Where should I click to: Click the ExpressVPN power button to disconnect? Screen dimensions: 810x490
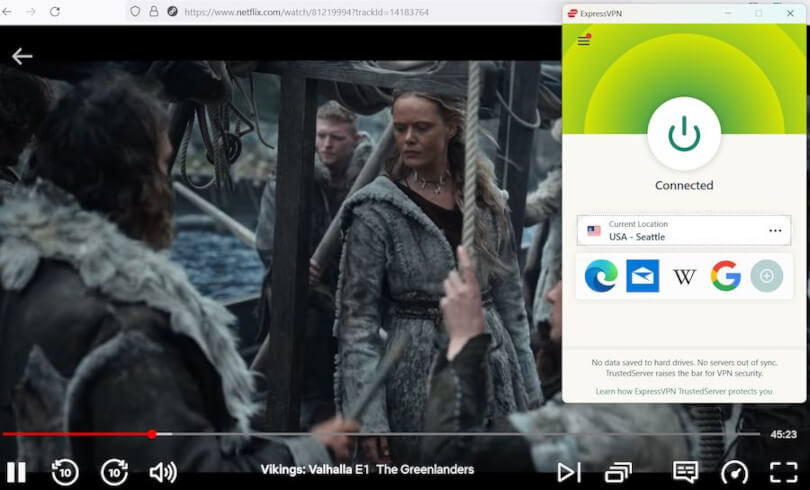coord(684,134)
